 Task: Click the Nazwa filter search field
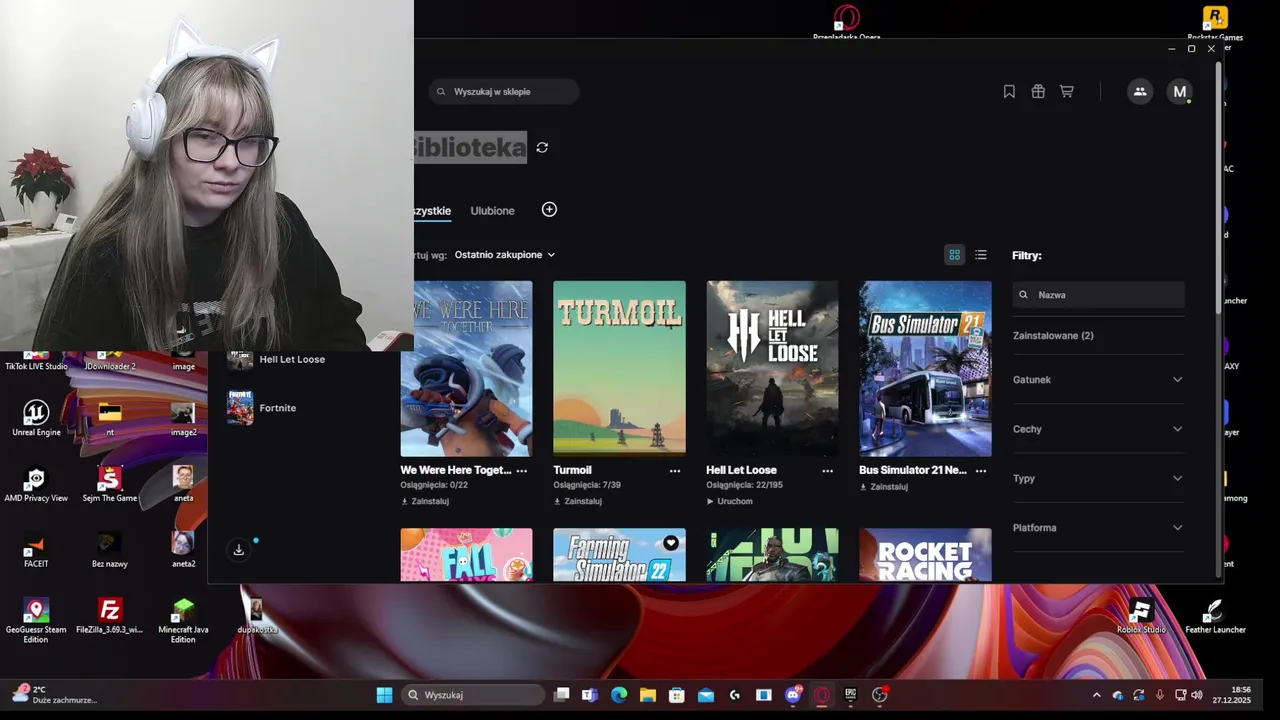click(x=1098, y=295)
